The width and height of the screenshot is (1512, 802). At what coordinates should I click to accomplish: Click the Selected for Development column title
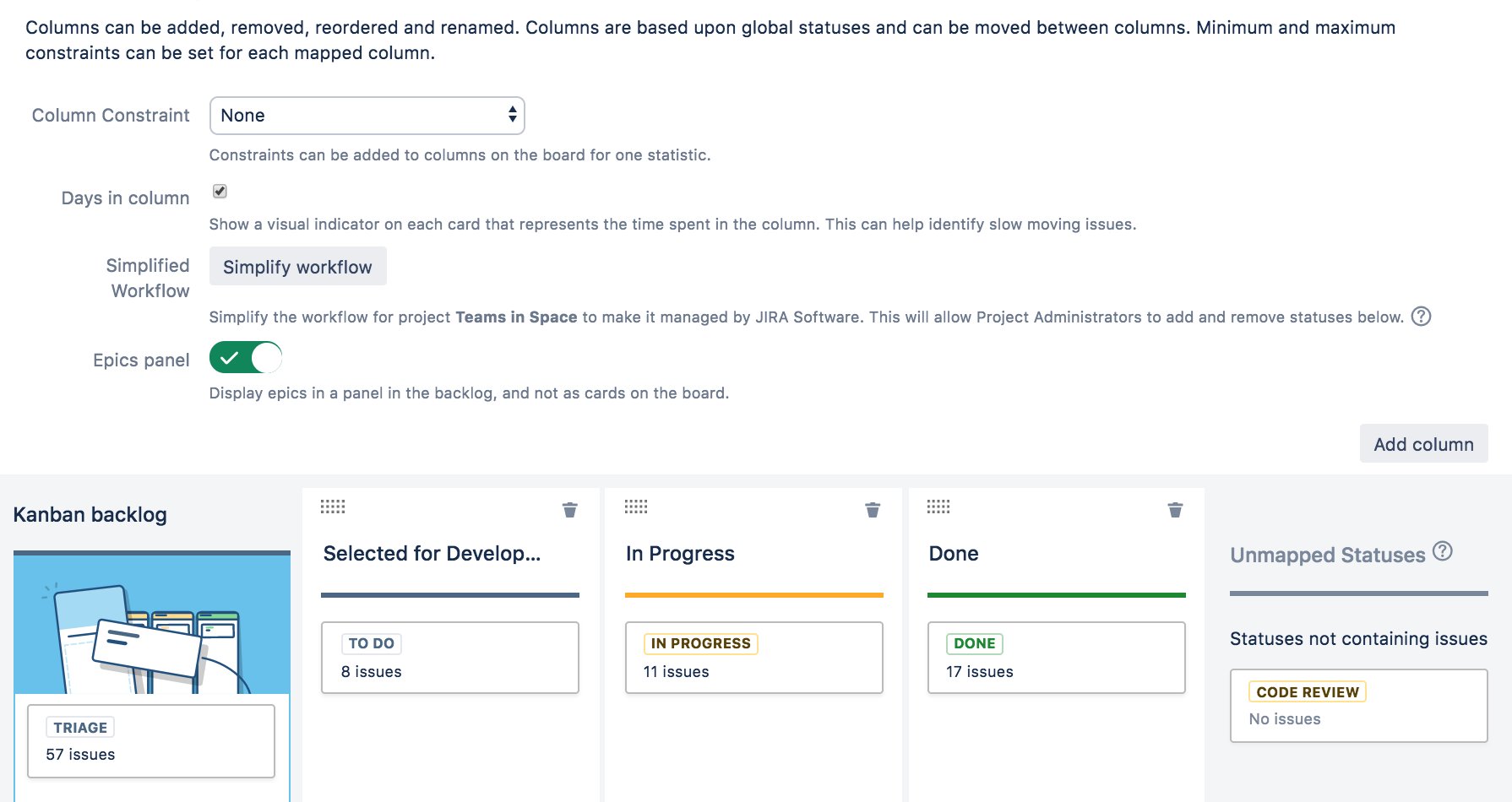pos(432,554)
